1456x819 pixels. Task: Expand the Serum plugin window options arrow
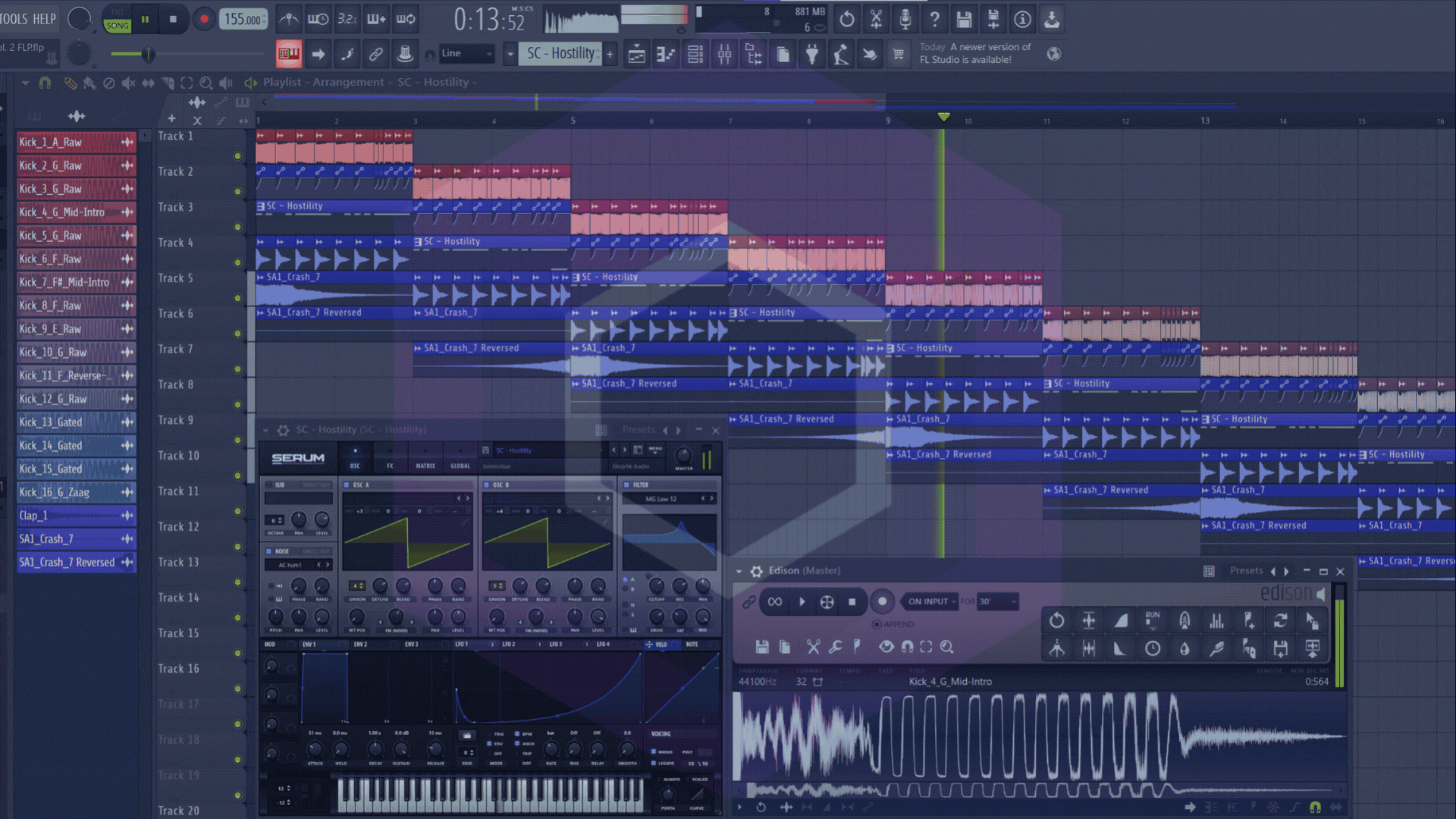click(265, 430)
